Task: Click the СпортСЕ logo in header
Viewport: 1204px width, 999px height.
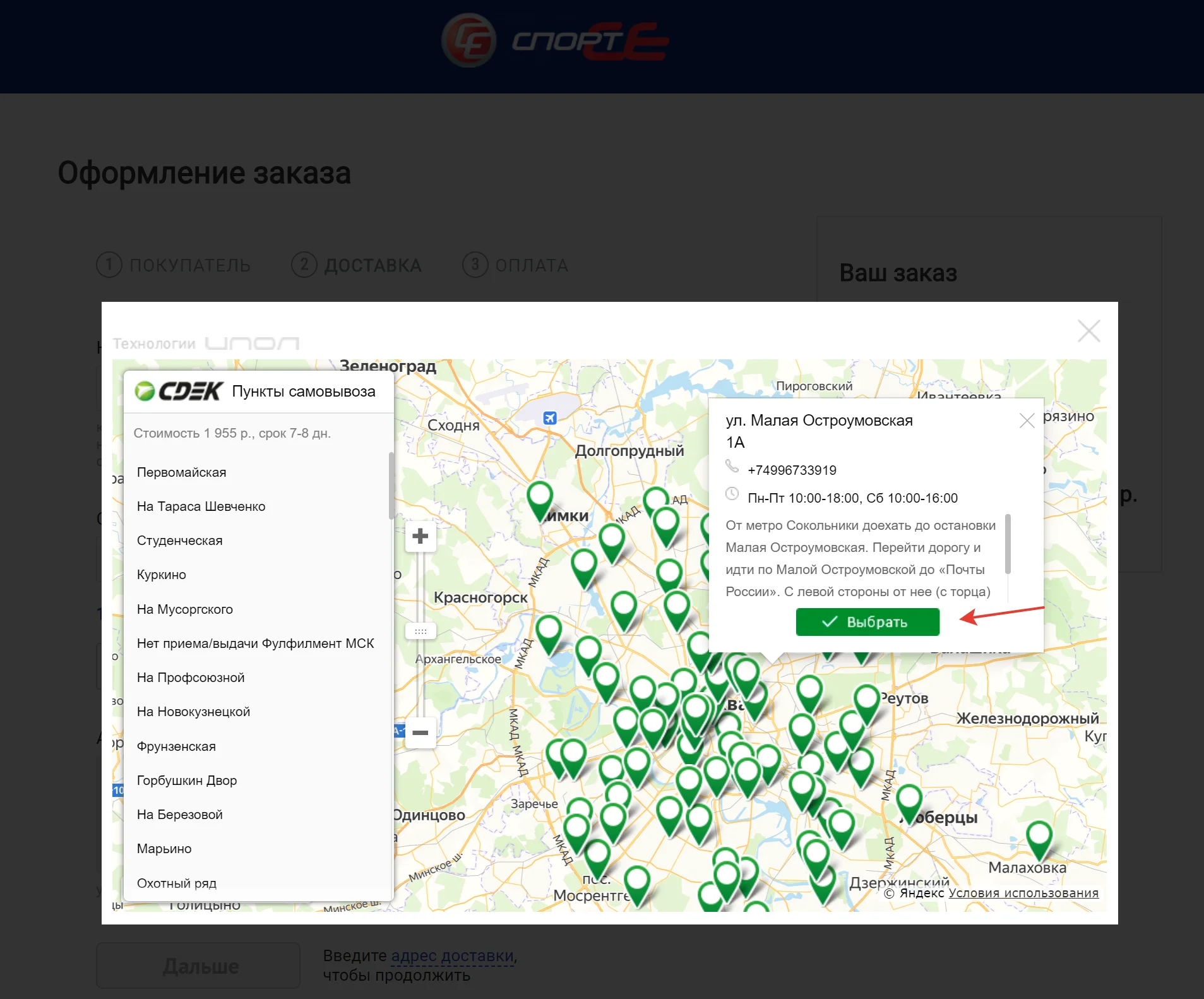Action: 555,42
